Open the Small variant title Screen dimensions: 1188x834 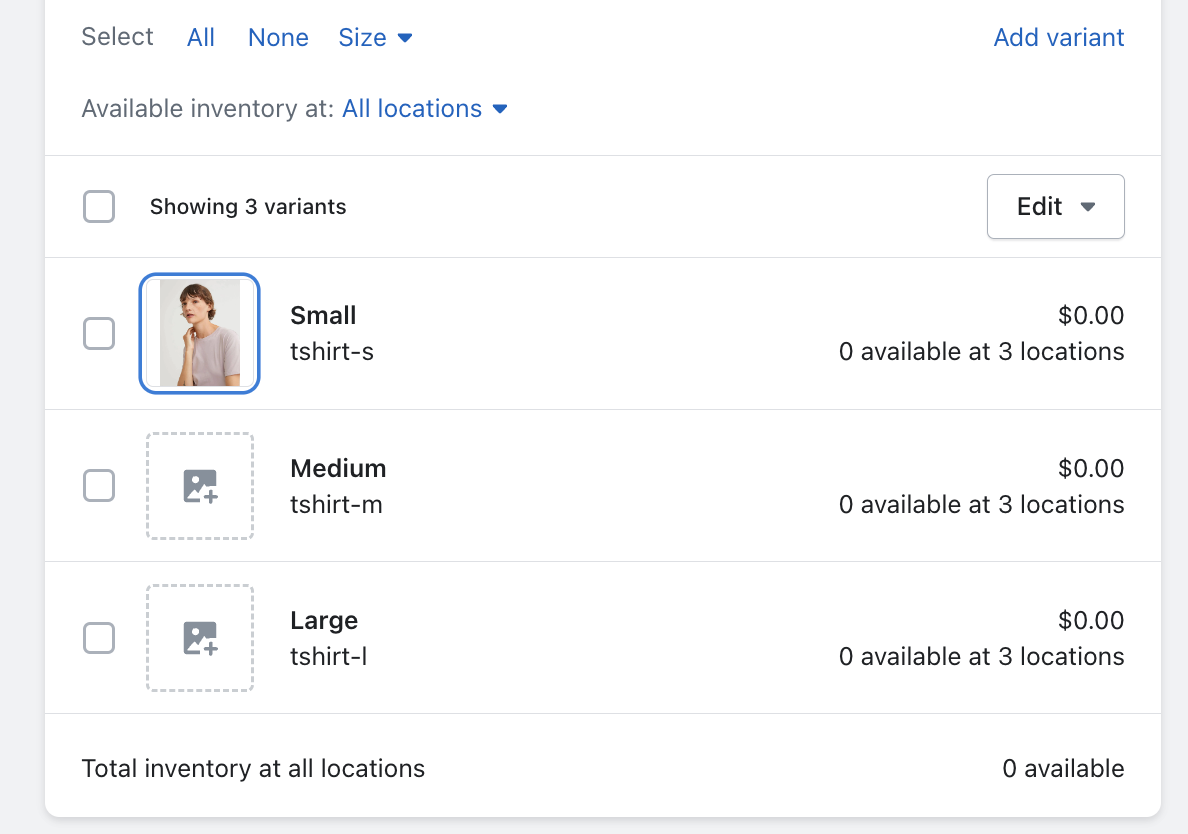(323, 316)
